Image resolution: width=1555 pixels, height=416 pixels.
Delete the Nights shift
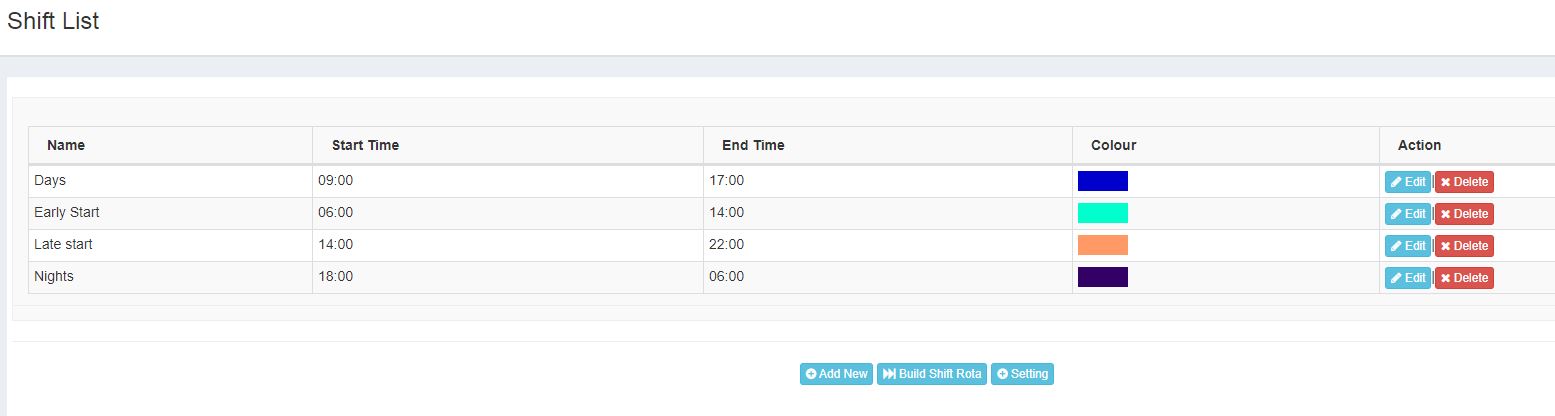pyautogui.click(x=1464, y=278)
